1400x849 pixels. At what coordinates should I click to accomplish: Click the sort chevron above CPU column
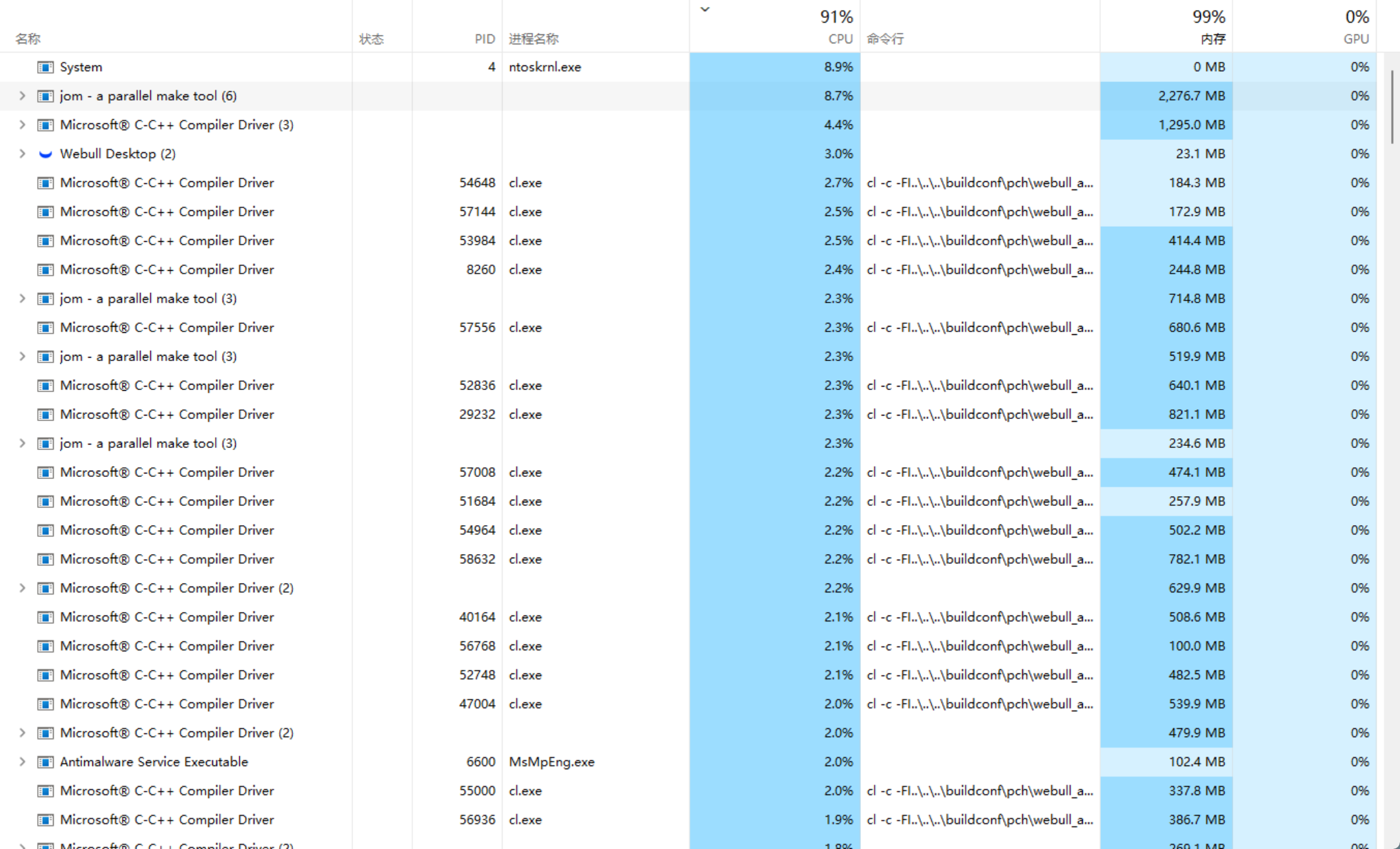(704, 10)
